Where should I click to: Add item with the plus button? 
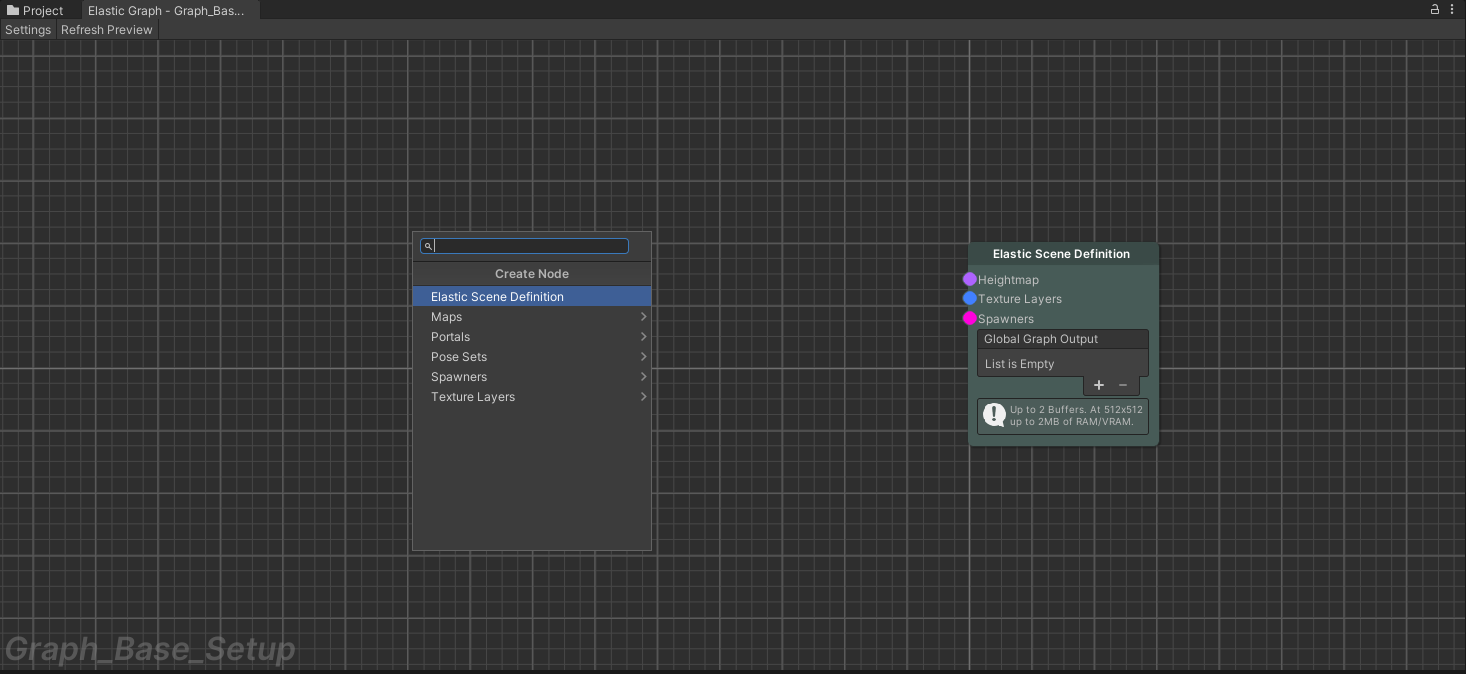pos(1099,385)
